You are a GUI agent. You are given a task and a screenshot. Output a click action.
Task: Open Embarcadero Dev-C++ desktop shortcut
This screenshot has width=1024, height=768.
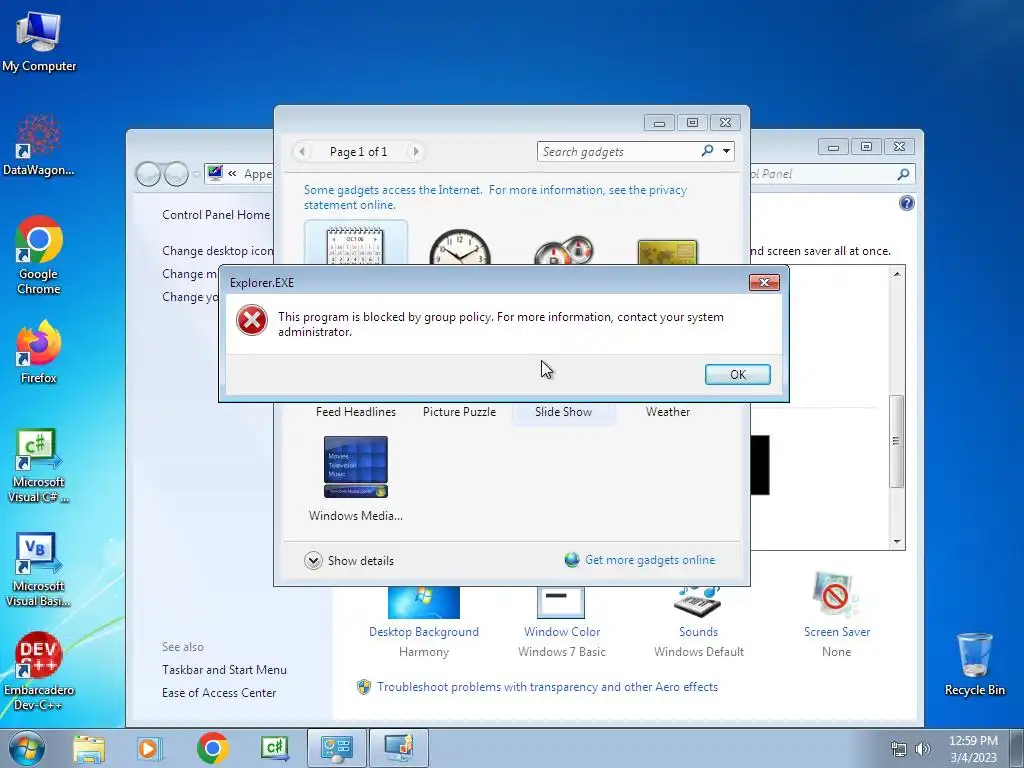point(39,671)
